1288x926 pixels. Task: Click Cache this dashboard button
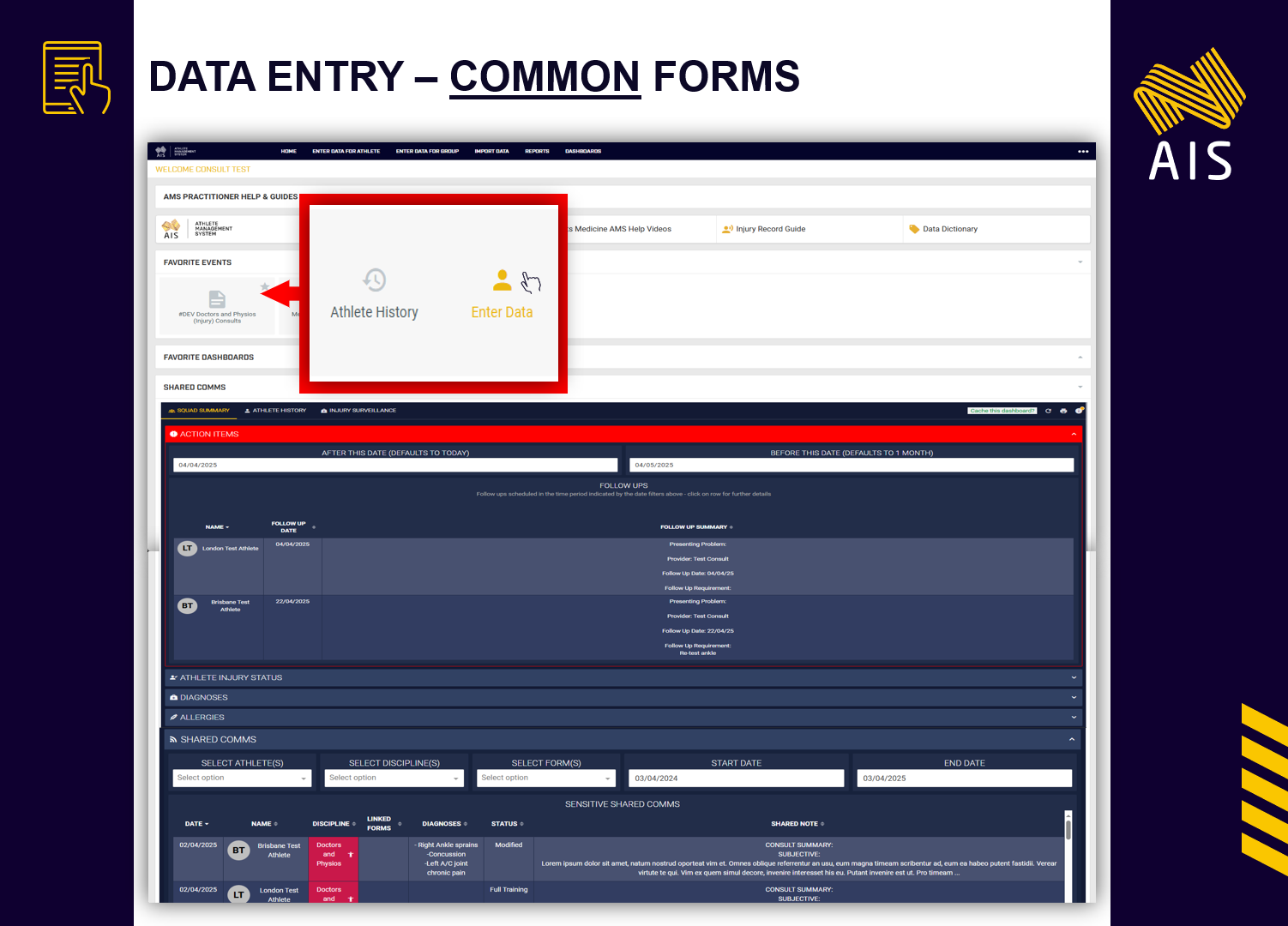tap(1002, 411)
